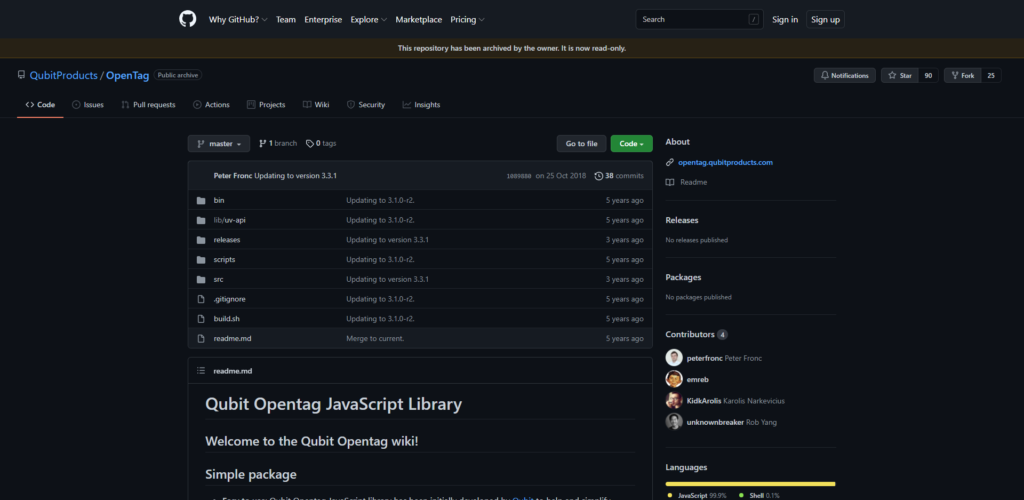Switch to the Code tab

pyautogui.click(x=40, y=104)
